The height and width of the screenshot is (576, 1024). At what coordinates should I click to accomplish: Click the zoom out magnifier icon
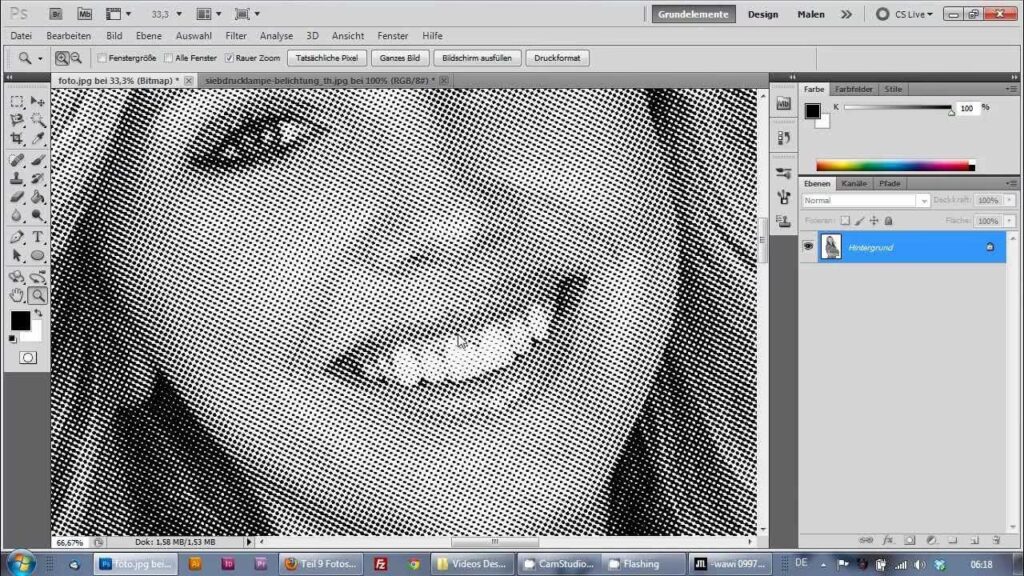tap(75, 58)
